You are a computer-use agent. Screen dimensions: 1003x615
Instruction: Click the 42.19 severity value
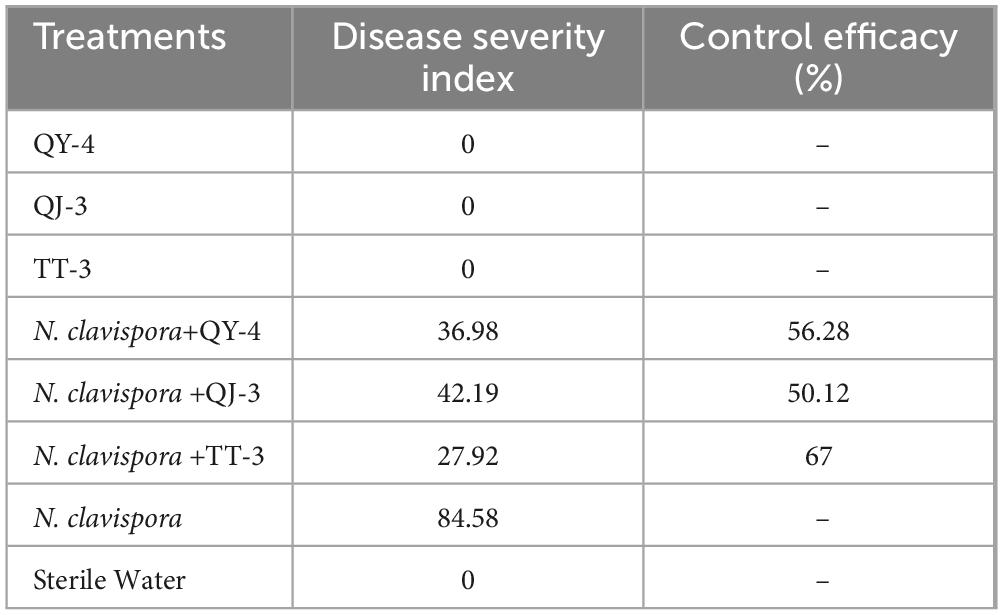pos(468,394)
